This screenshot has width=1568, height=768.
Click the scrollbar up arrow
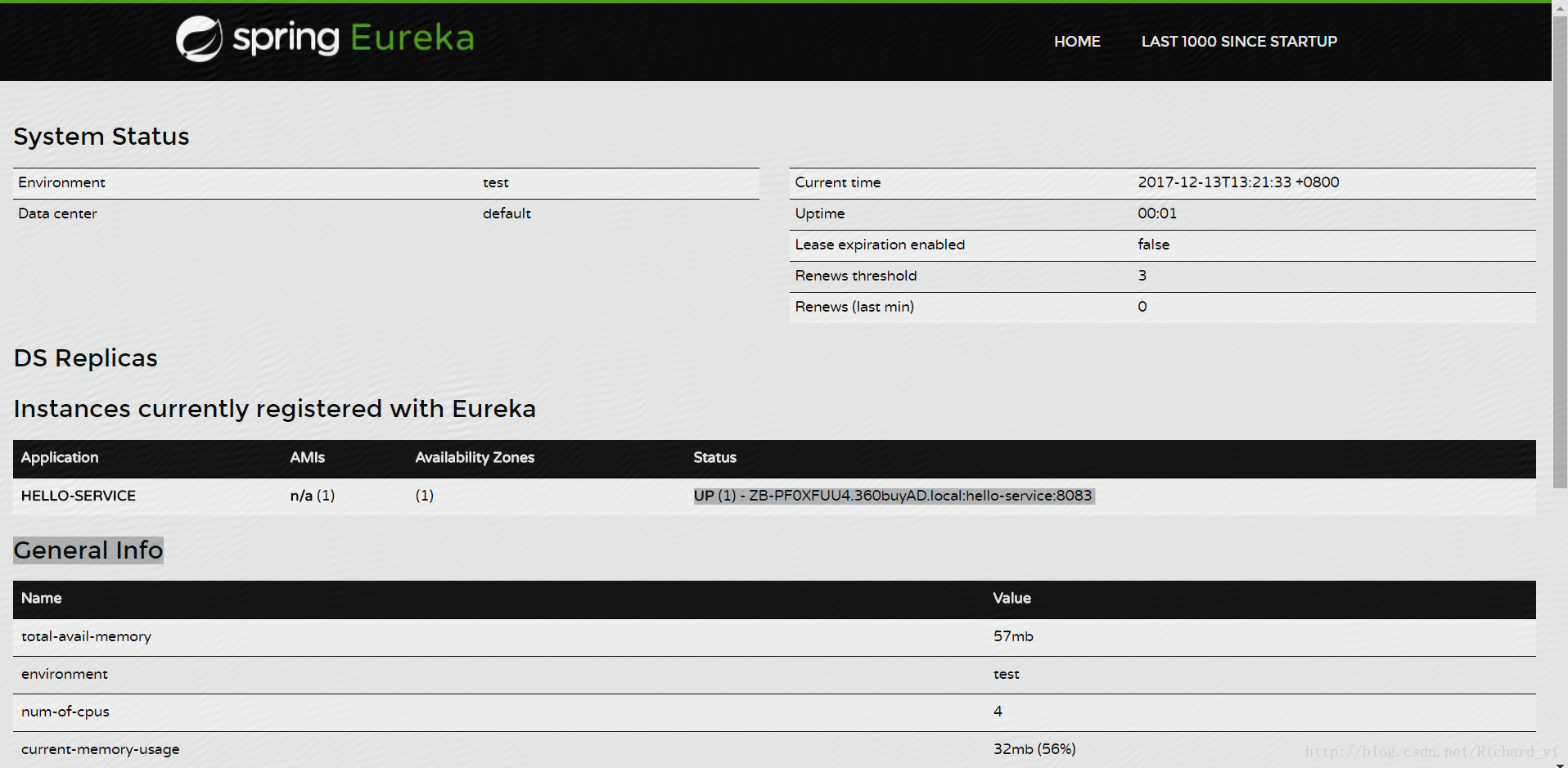[x=1560, y=7]
